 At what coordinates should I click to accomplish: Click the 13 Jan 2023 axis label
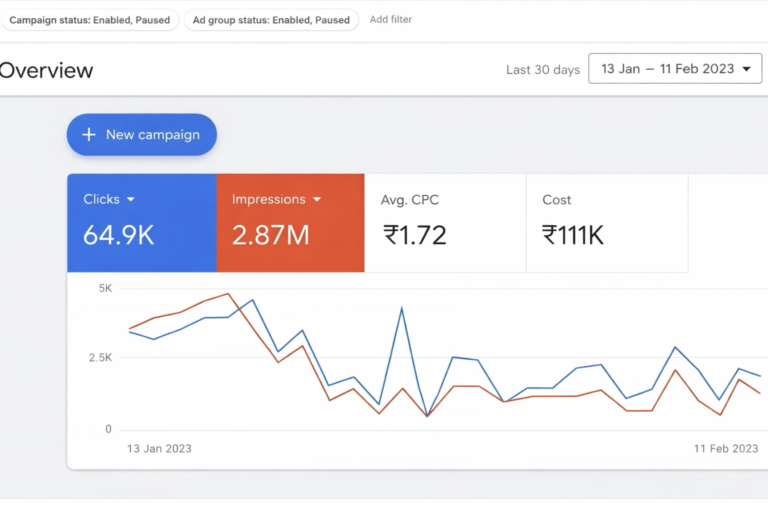(x=159, y=449)
